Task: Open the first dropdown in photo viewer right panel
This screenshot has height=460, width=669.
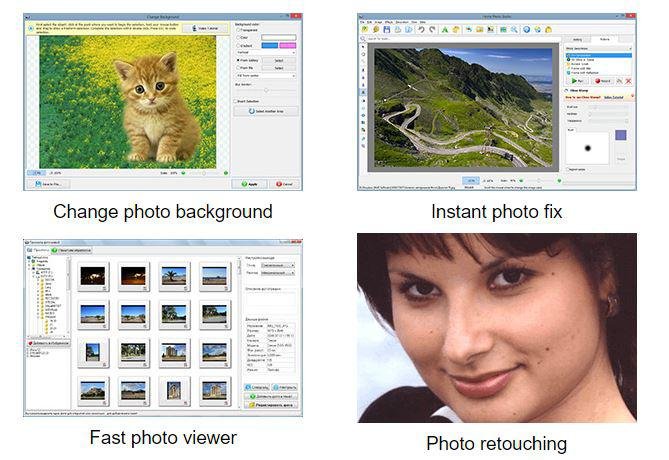Action: click(278, 265)
